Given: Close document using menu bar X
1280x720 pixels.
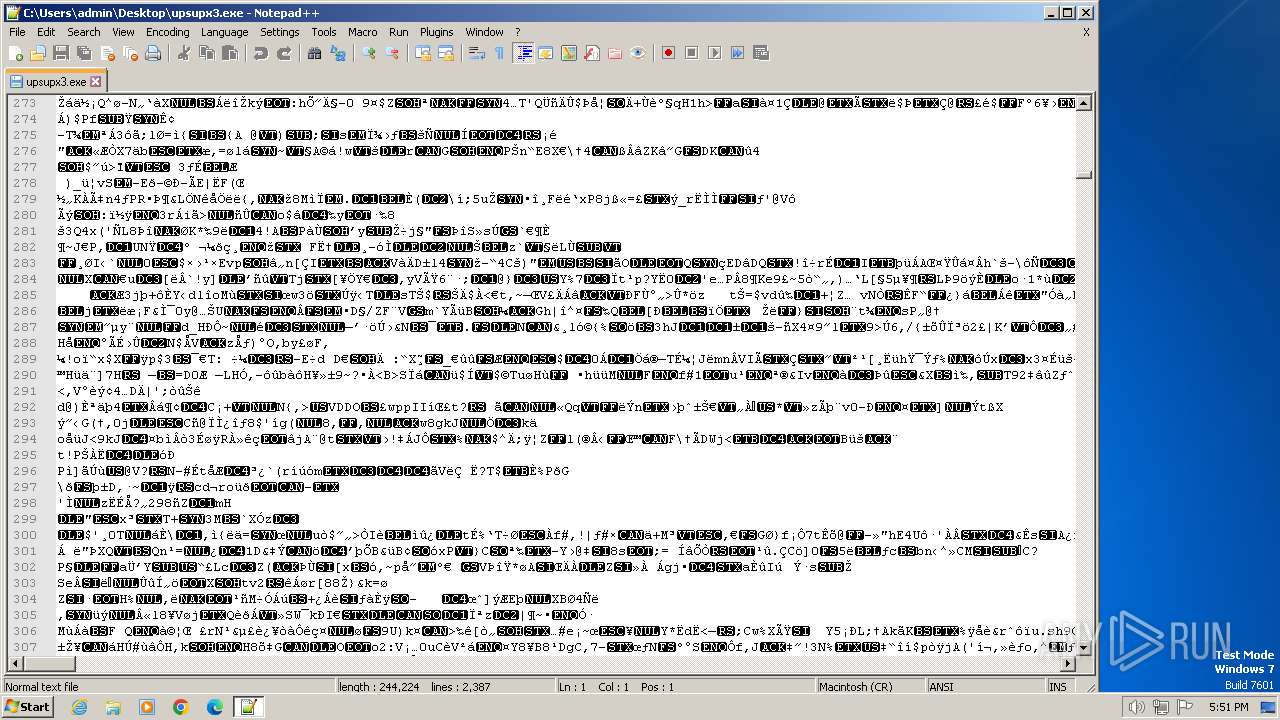Looking at the screenshot, I should (1086, 32).
